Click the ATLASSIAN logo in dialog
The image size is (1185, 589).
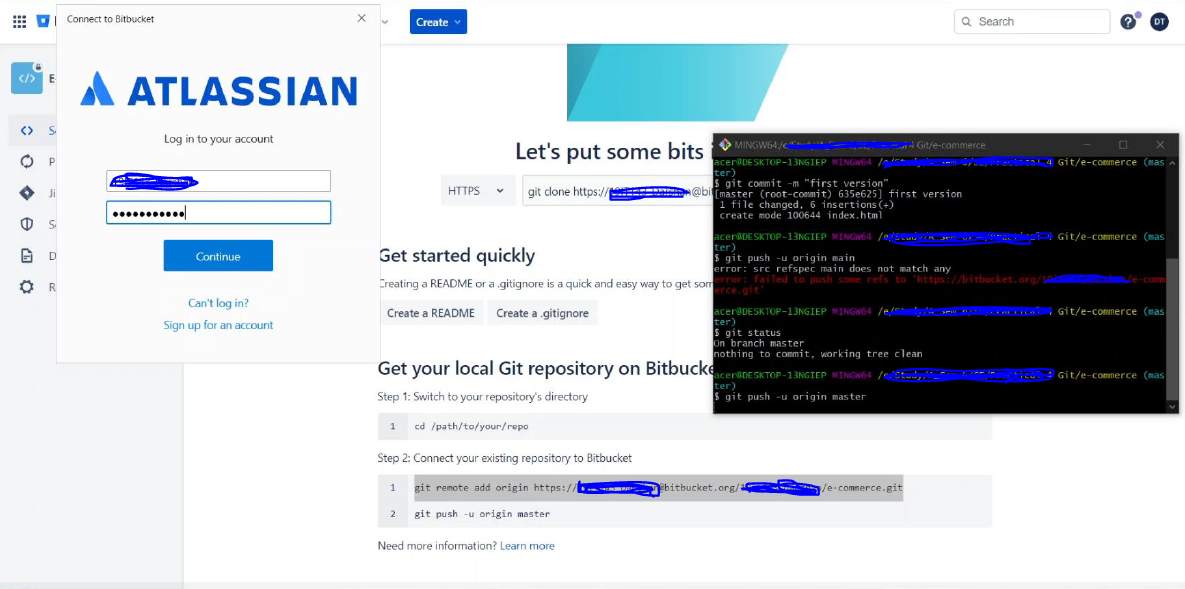point(218,89)
